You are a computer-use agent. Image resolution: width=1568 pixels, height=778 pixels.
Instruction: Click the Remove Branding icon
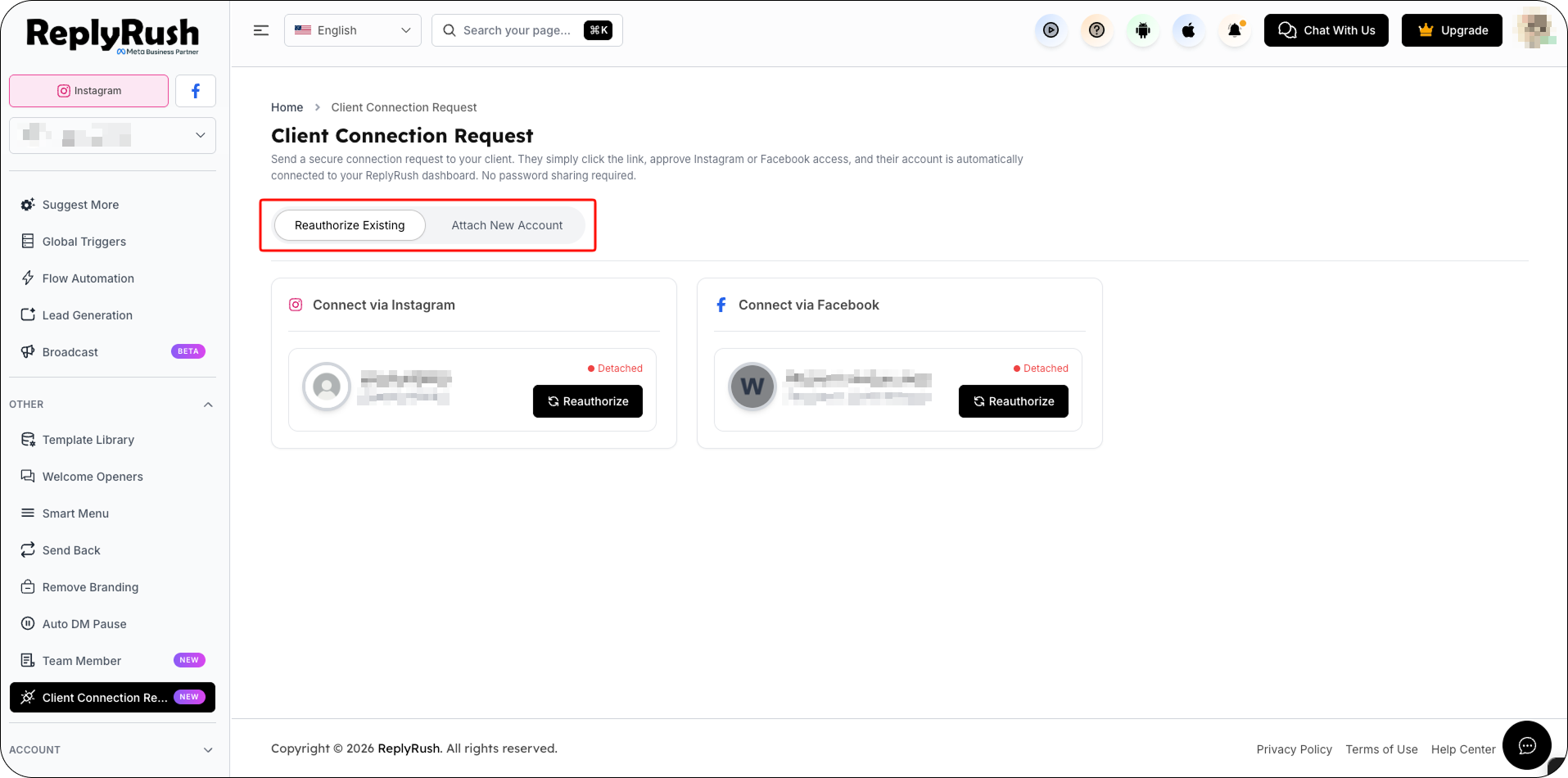28,586
